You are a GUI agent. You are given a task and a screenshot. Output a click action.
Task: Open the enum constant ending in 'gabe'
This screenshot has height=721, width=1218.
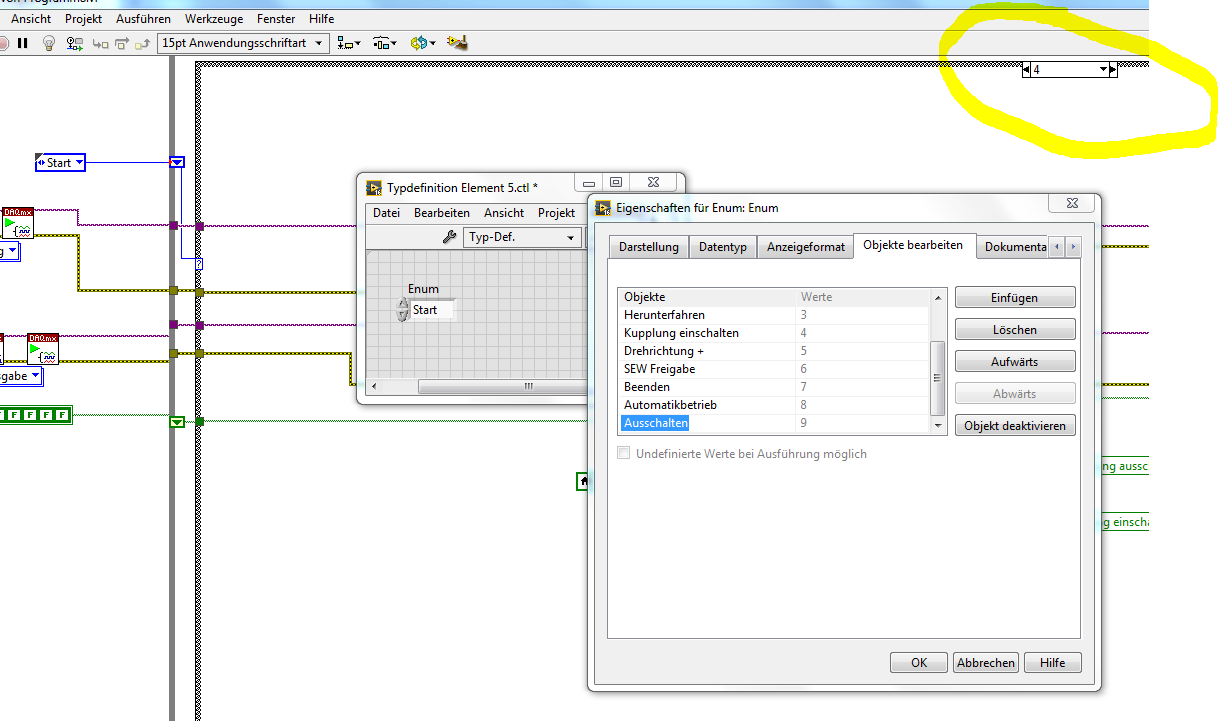(x=21, y=376)
